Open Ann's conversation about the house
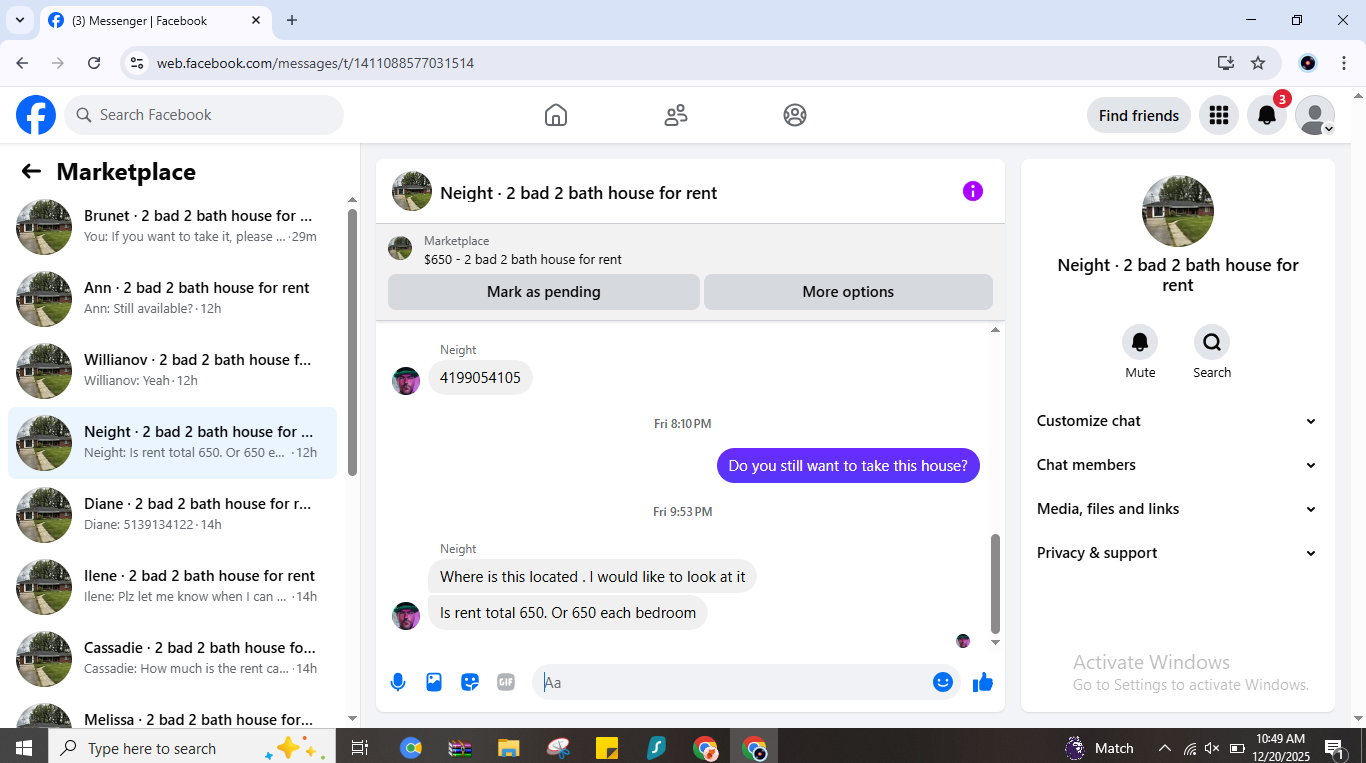 [x=172, y=299]
